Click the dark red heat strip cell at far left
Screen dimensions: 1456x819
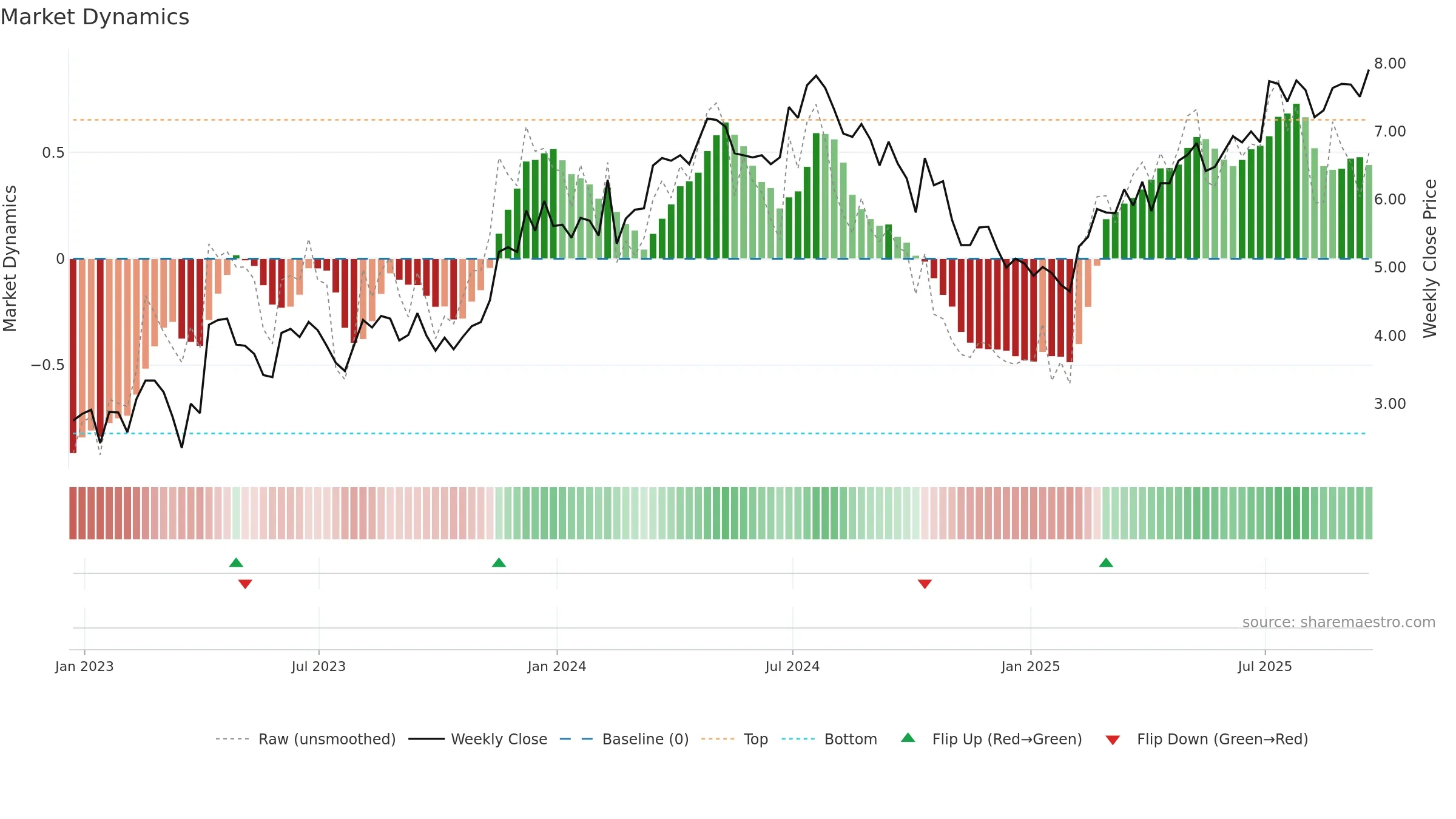(x=73, y=513)
